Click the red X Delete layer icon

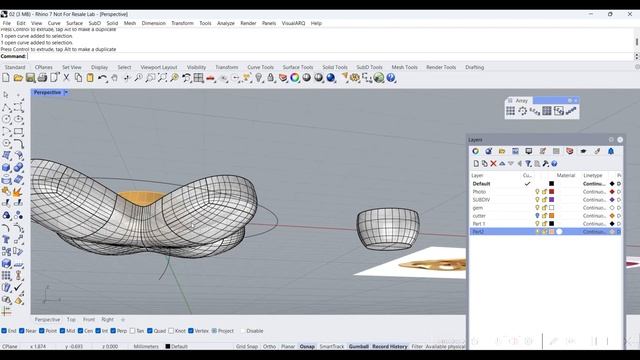493,164
